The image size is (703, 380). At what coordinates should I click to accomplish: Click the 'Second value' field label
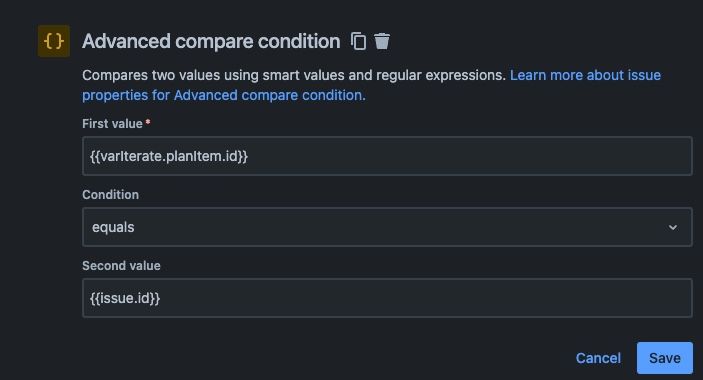121,266
